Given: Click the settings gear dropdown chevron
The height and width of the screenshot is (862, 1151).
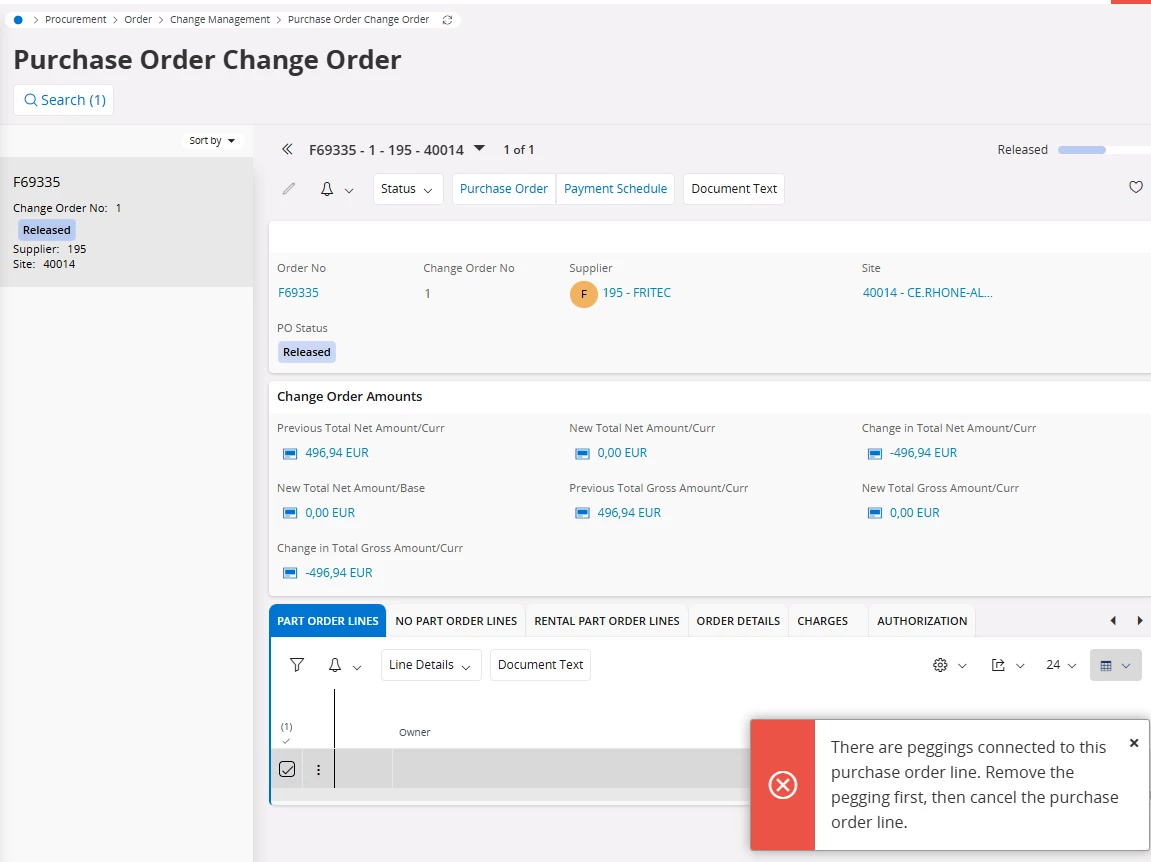Looking at the screenshot, I should (x=962, y=666).
